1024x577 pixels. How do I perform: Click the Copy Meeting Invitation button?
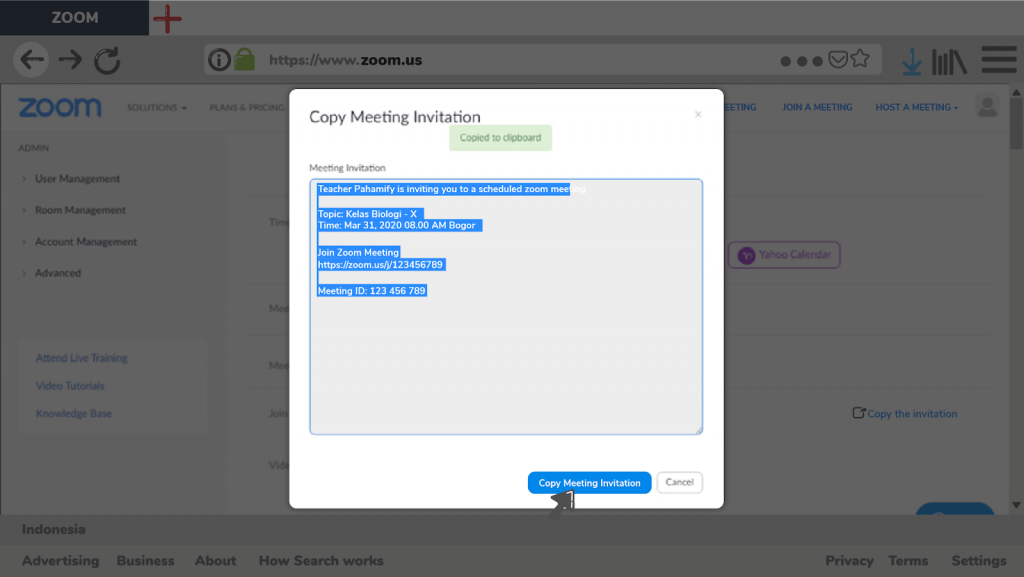pos(589,482)
